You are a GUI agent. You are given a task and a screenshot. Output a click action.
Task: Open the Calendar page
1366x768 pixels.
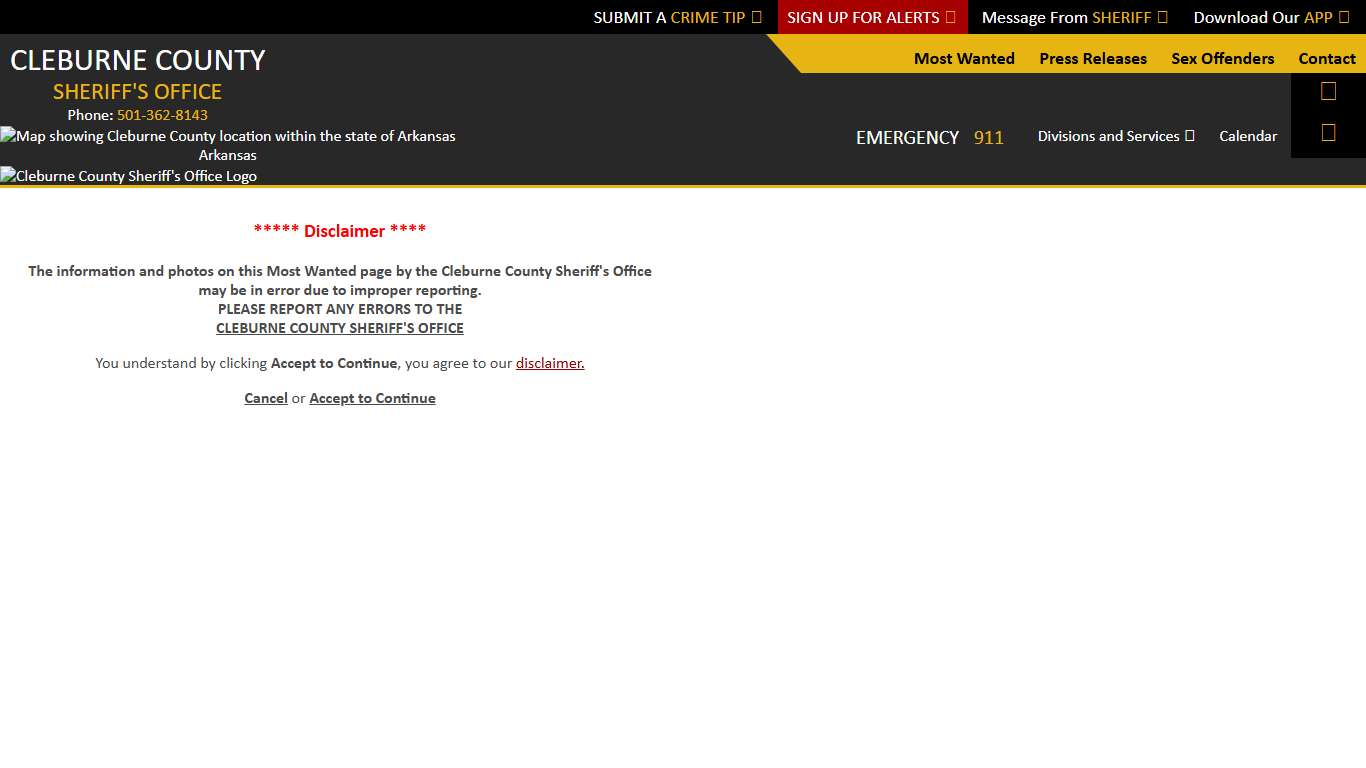(1247, 136)
